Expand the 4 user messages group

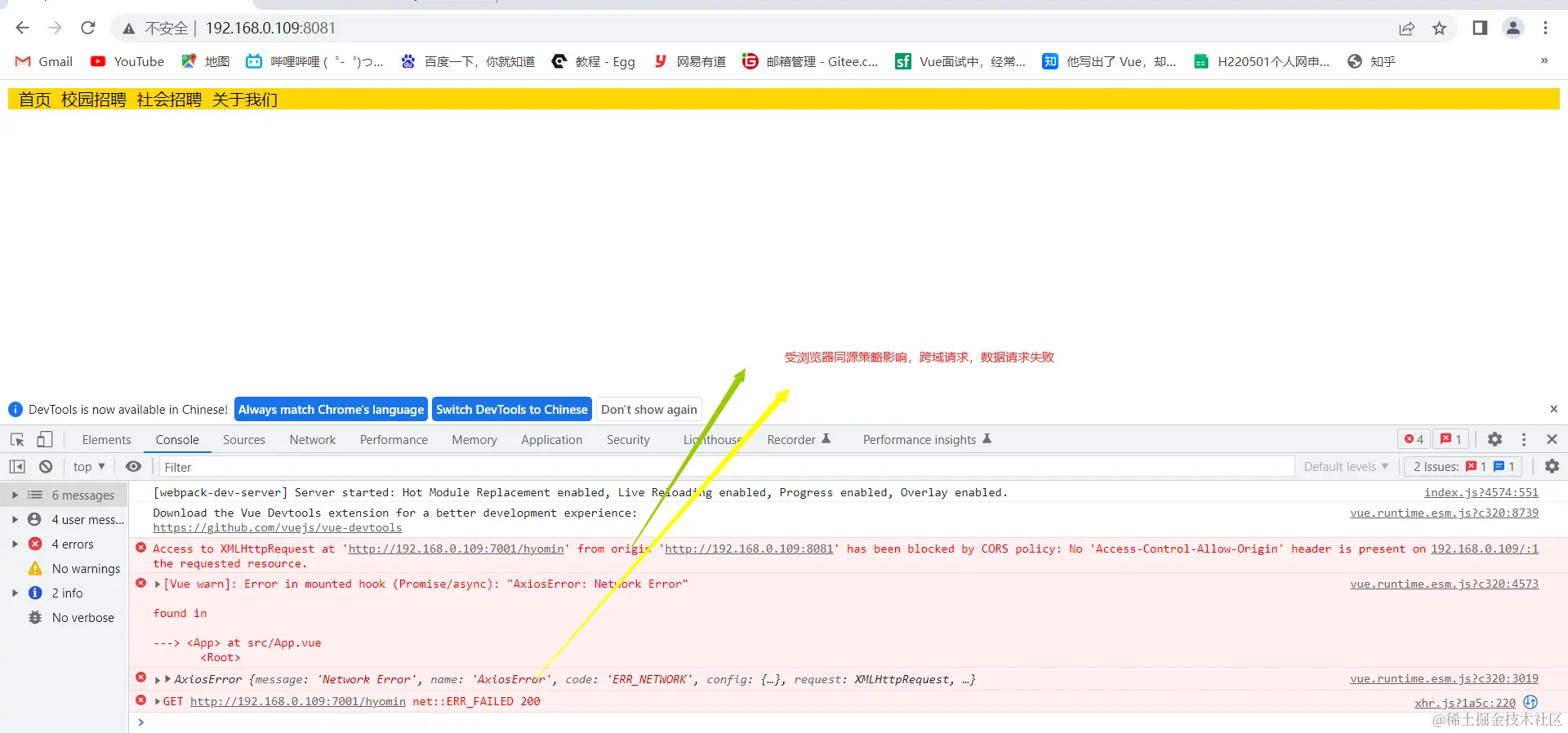point(15,519)
